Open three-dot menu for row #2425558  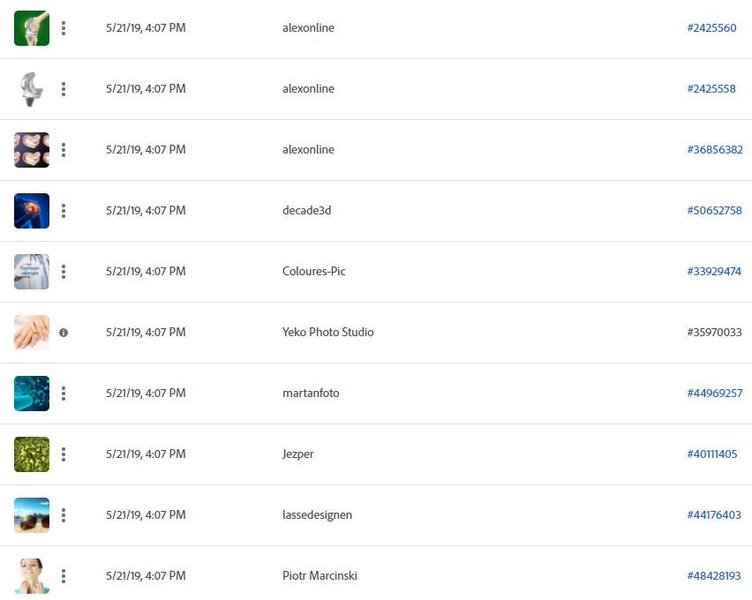tap(63, 89)
